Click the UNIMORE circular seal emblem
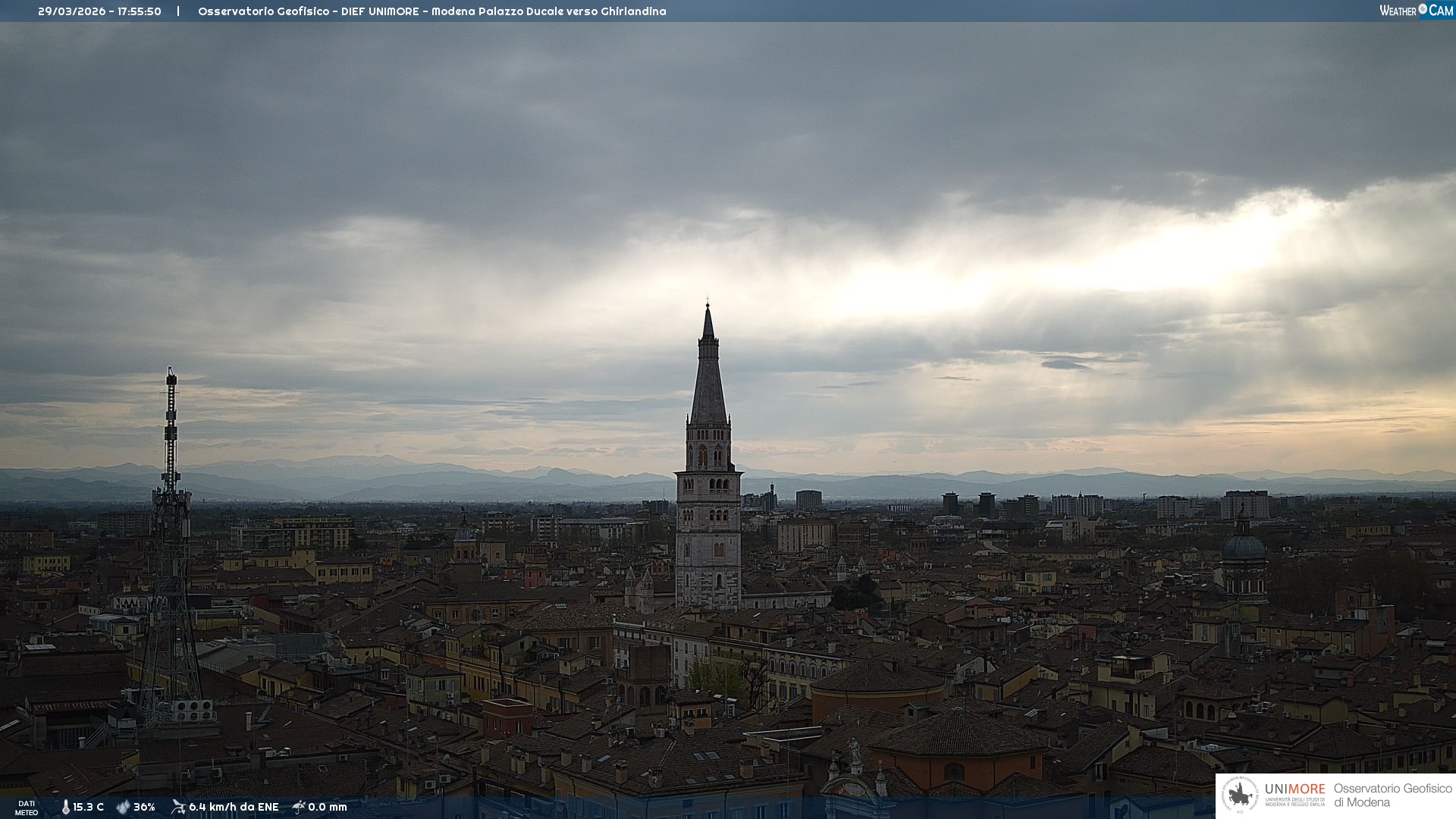 (x=1241, y=795)
